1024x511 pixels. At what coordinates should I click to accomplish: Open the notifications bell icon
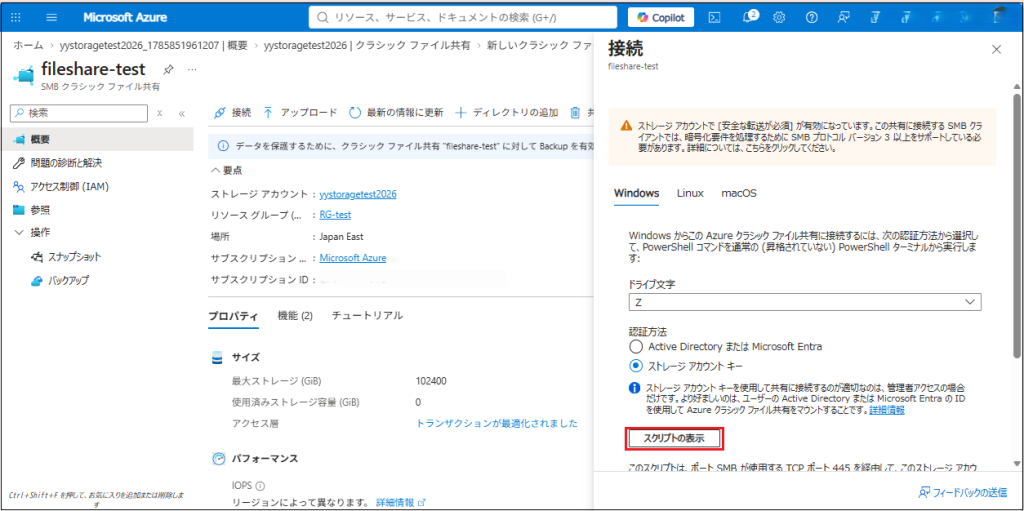[x=748, y=18]
